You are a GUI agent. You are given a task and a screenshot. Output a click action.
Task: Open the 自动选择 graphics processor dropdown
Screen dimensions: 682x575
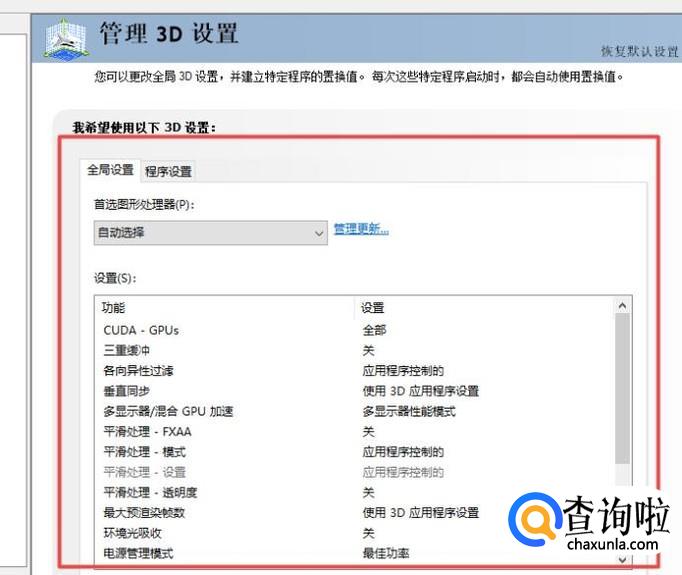click(x=211, y=233)
